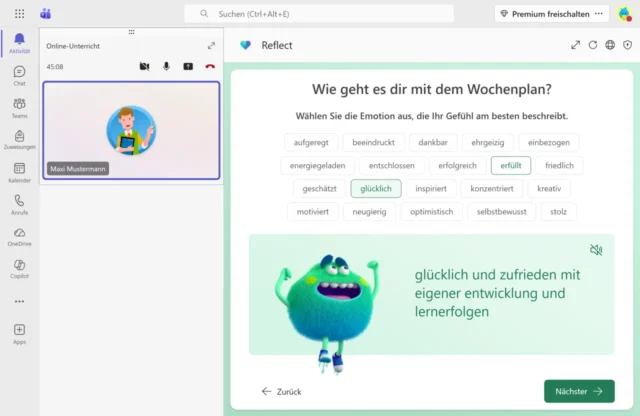Select the emotion aufgeregt

click(311, 142)
